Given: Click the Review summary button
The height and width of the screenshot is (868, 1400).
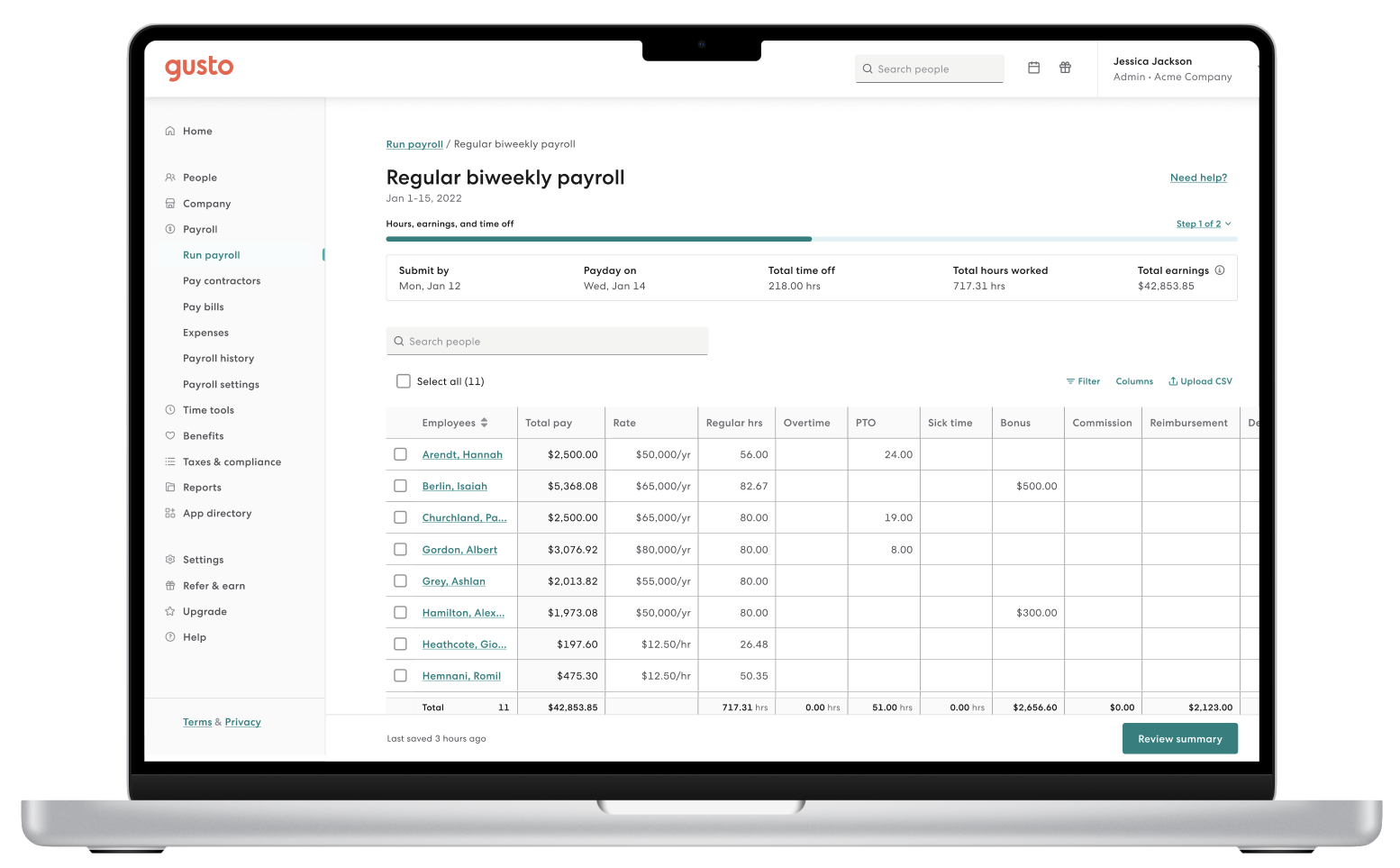Looking at the screenshot, I should pyautogui.click(x=1179, y=738).
